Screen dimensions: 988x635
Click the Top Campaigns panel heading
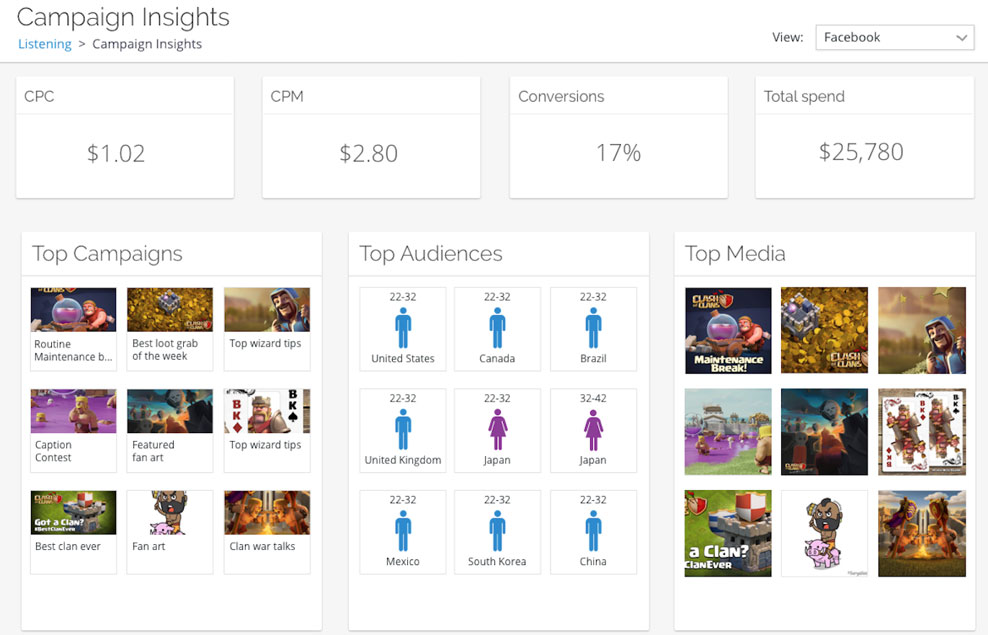point(107,253)
